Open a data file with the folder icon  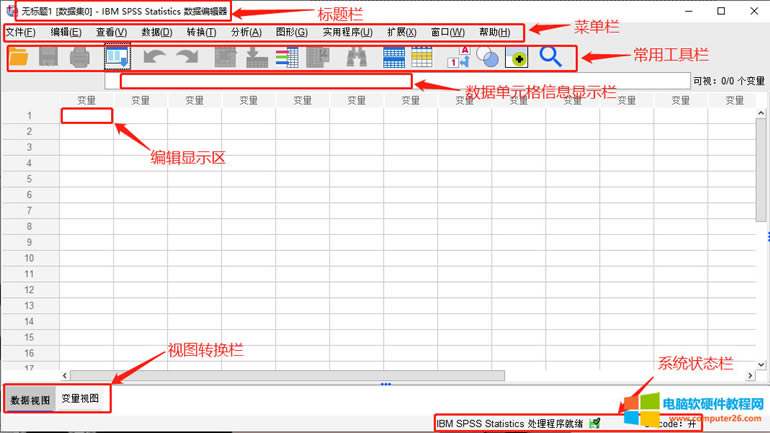click(x=19, y=57)
